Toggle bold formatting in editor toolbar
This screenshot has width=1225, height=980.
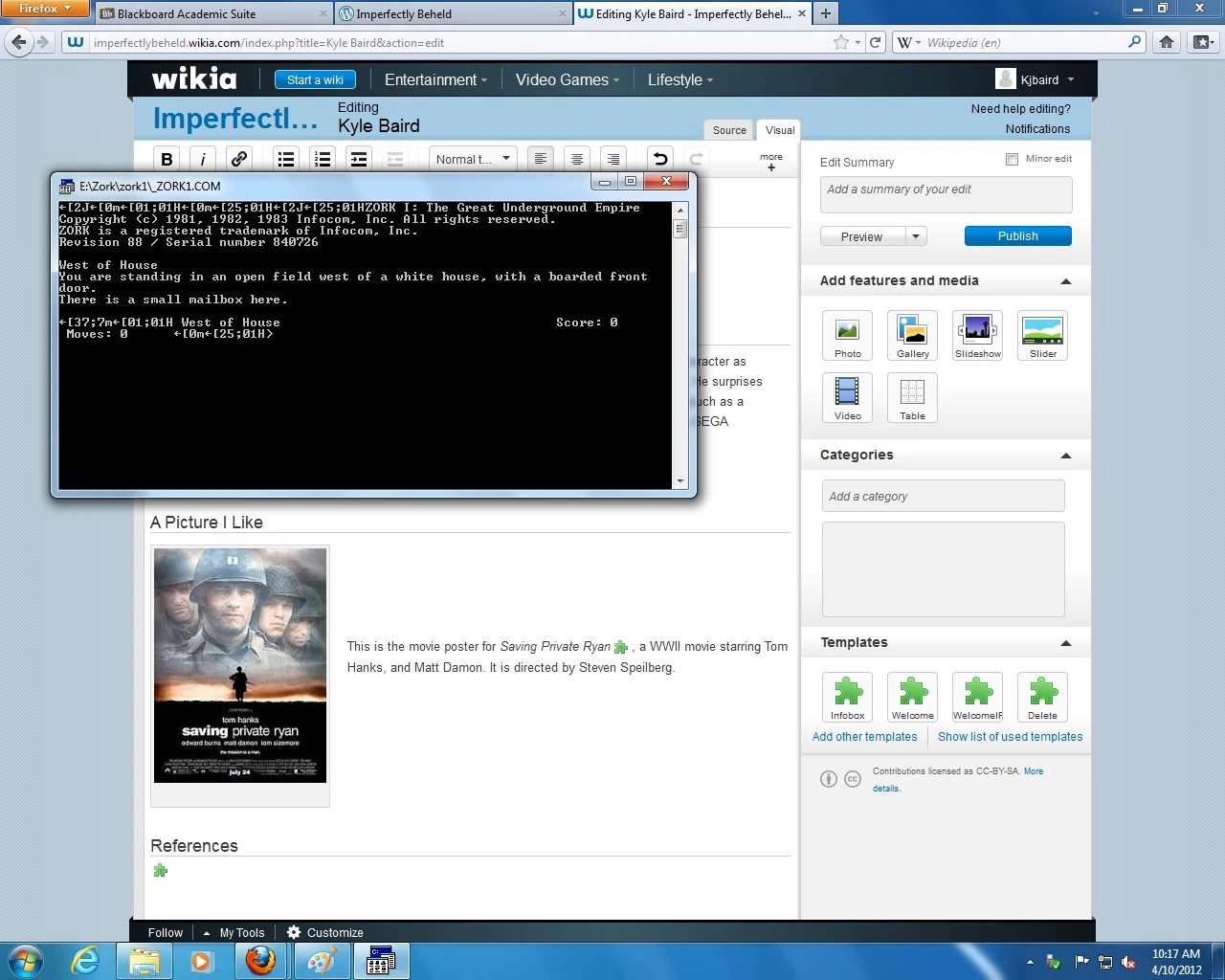[x=167, y=159]
